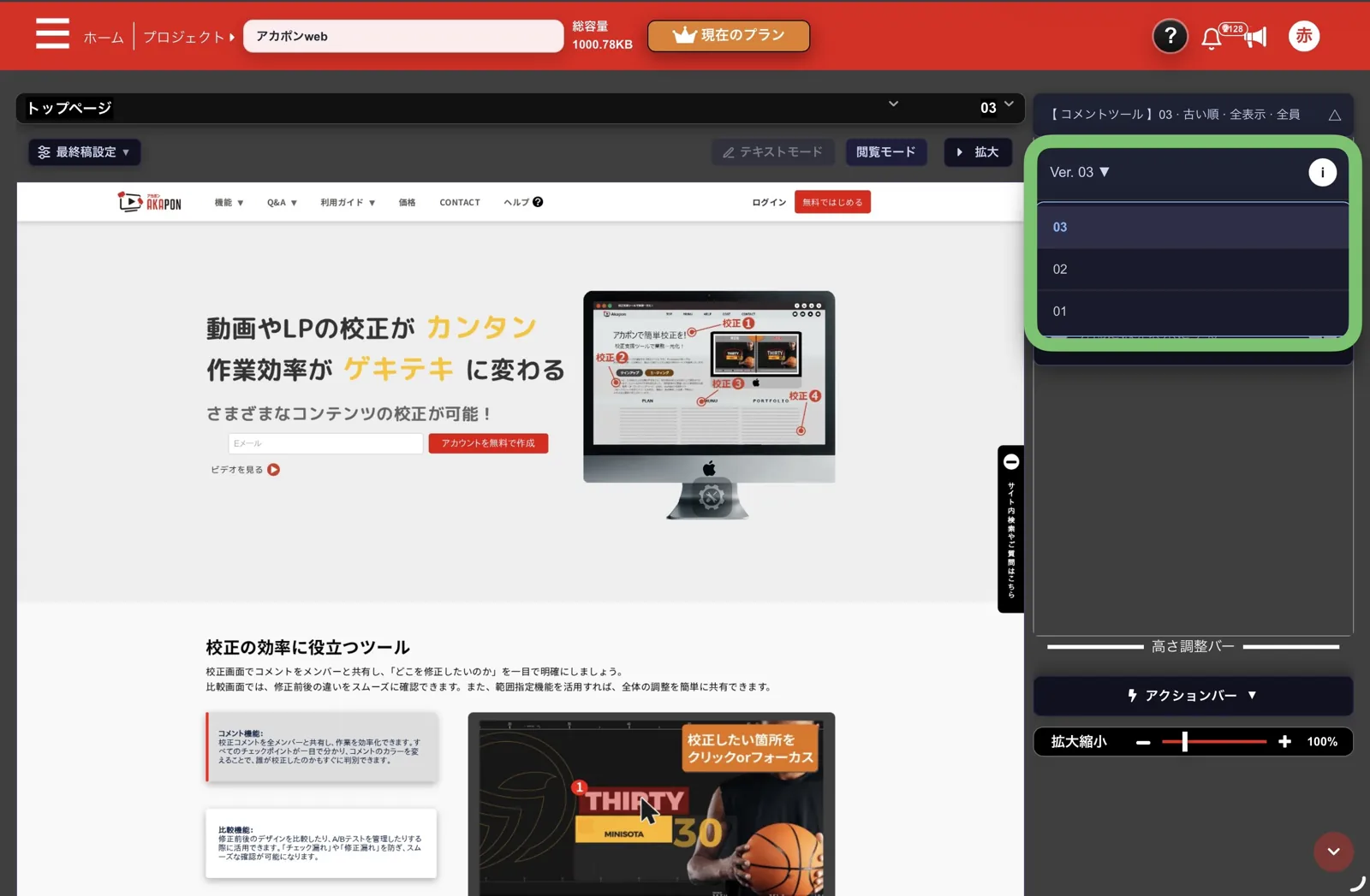
Task: Open the Q&A menu in preview site
Action: [x=282, y=203]
